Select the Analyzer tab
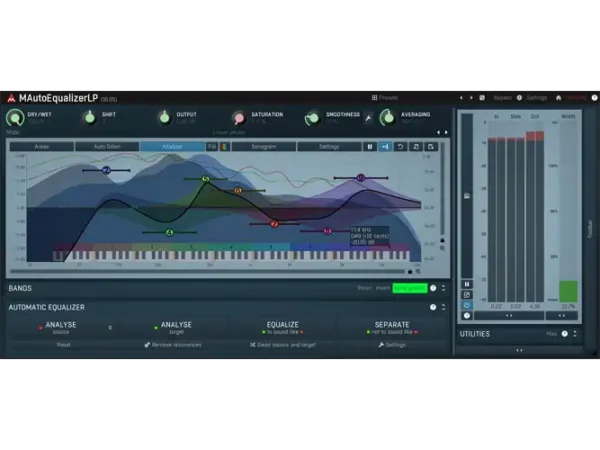600x450 pixels. [172, 147]
